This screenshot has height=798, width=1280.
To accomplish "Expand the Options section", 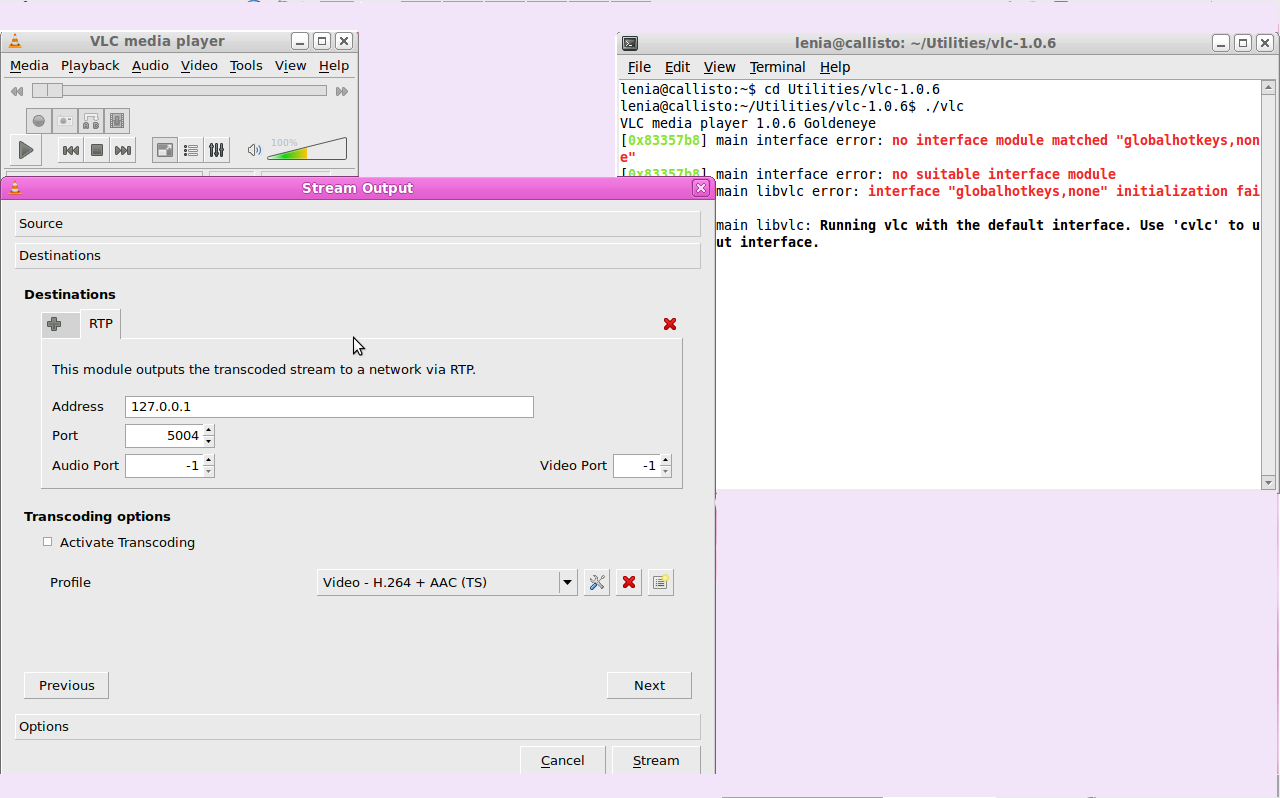I will (x=357, y=727).
